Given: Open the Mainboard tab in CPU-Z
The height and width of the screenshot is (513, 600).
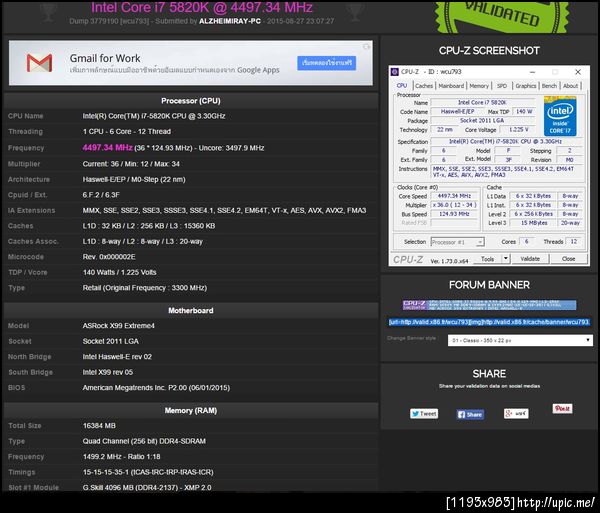Looking at the screenshot, I should (x=451, y=86).
